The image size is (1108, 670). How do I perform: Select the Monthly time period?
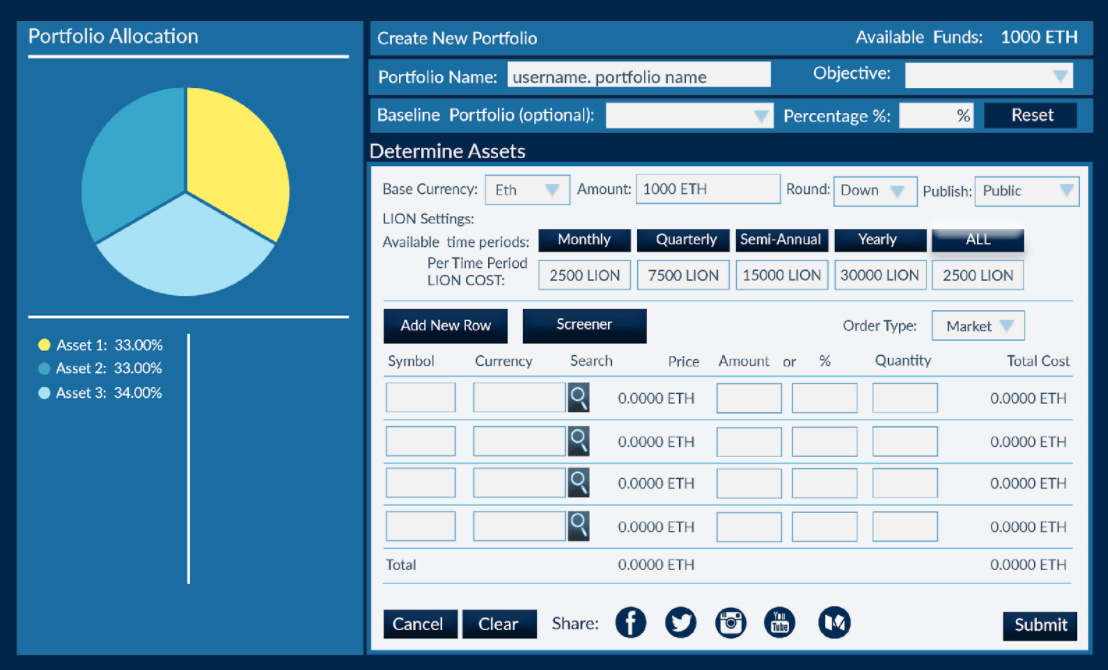[584, 240]
